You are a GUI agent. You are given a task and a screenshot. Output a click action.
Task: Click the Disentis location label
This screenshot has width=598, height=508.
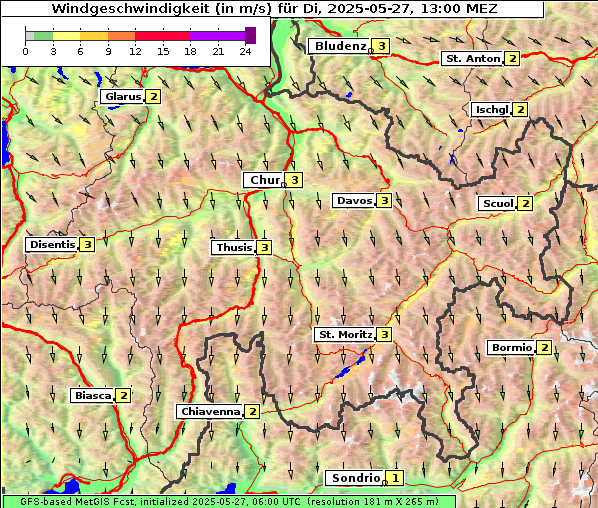52,245
